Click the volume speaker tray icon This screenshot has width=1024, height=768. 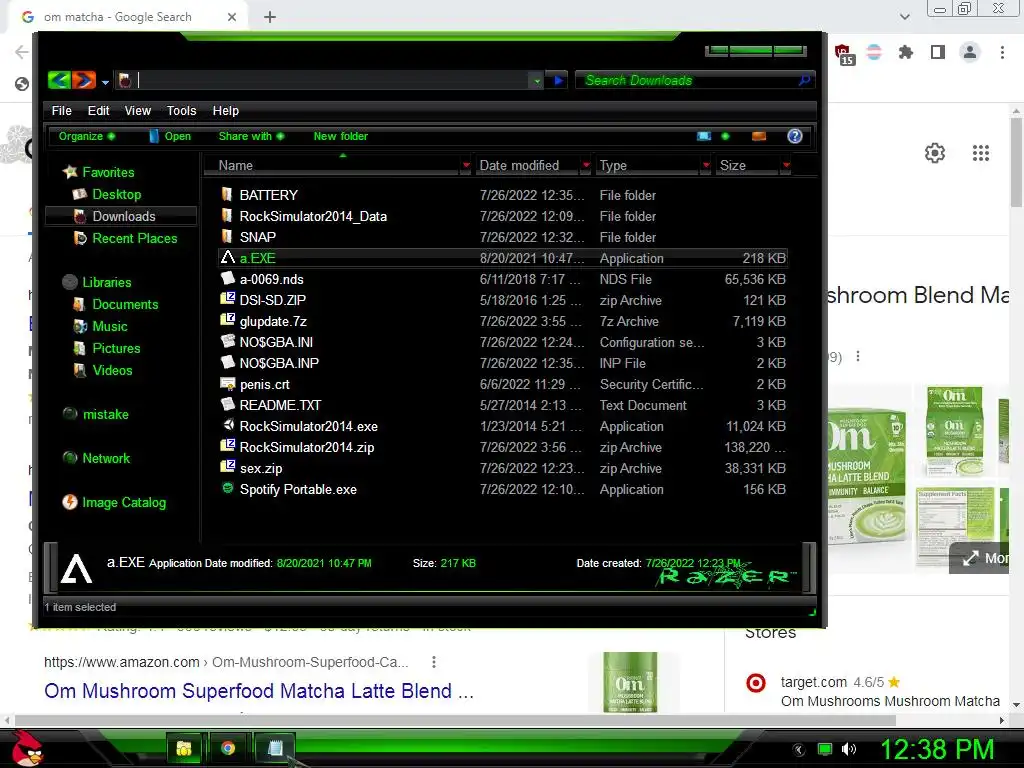(x=848, y=749)
